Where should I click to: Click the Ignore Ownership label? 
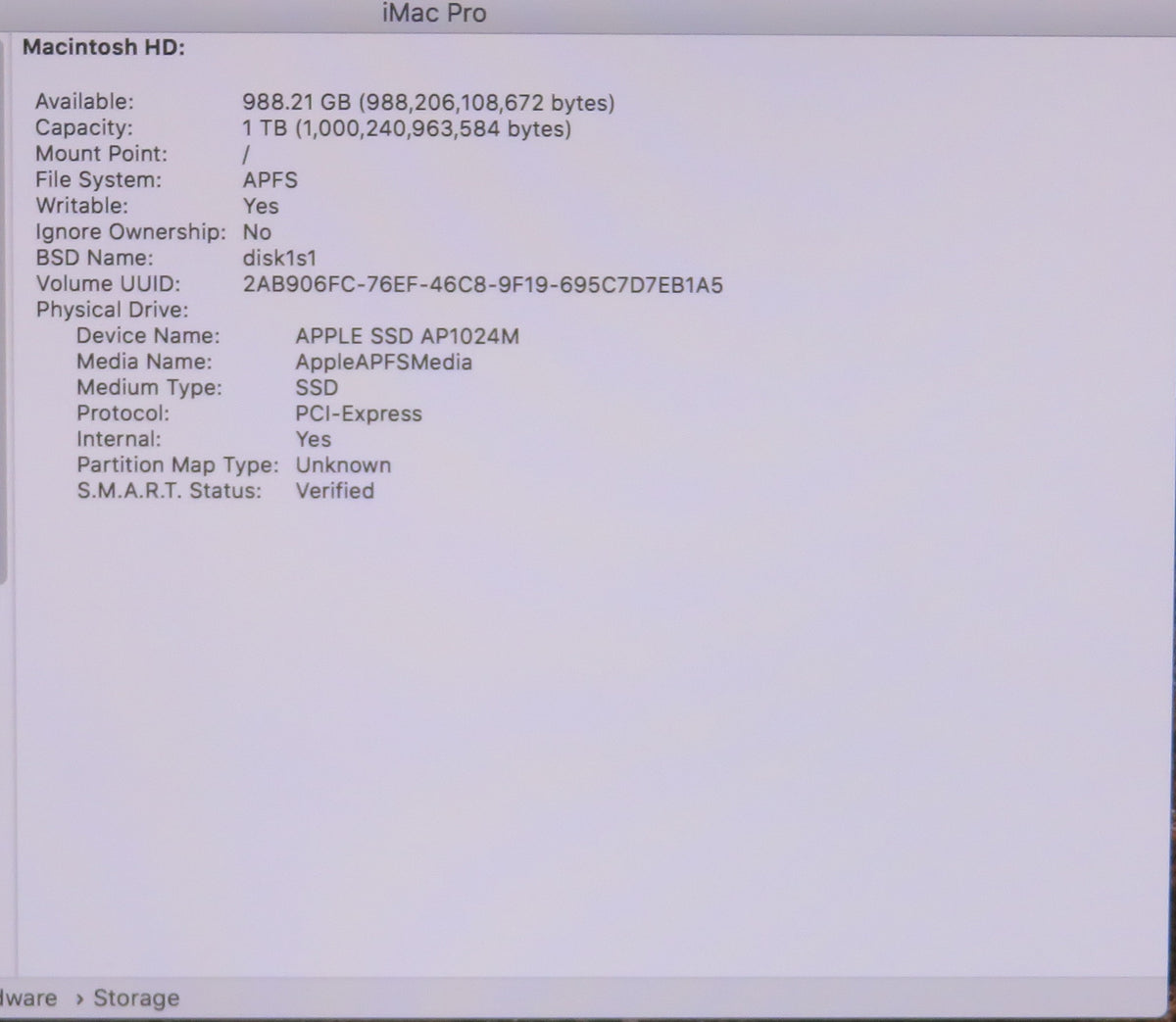pyautogui.click(x=130, y=232)
